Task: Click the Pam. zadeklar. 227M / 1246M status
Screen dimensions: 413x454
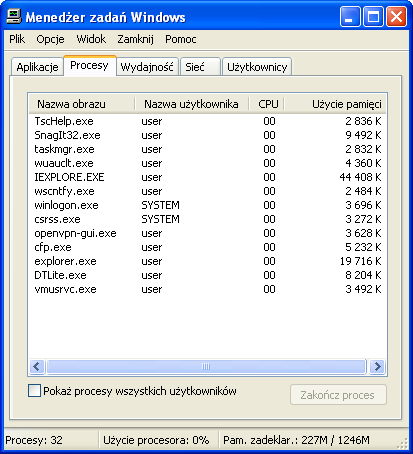Action: pos(296,440)
